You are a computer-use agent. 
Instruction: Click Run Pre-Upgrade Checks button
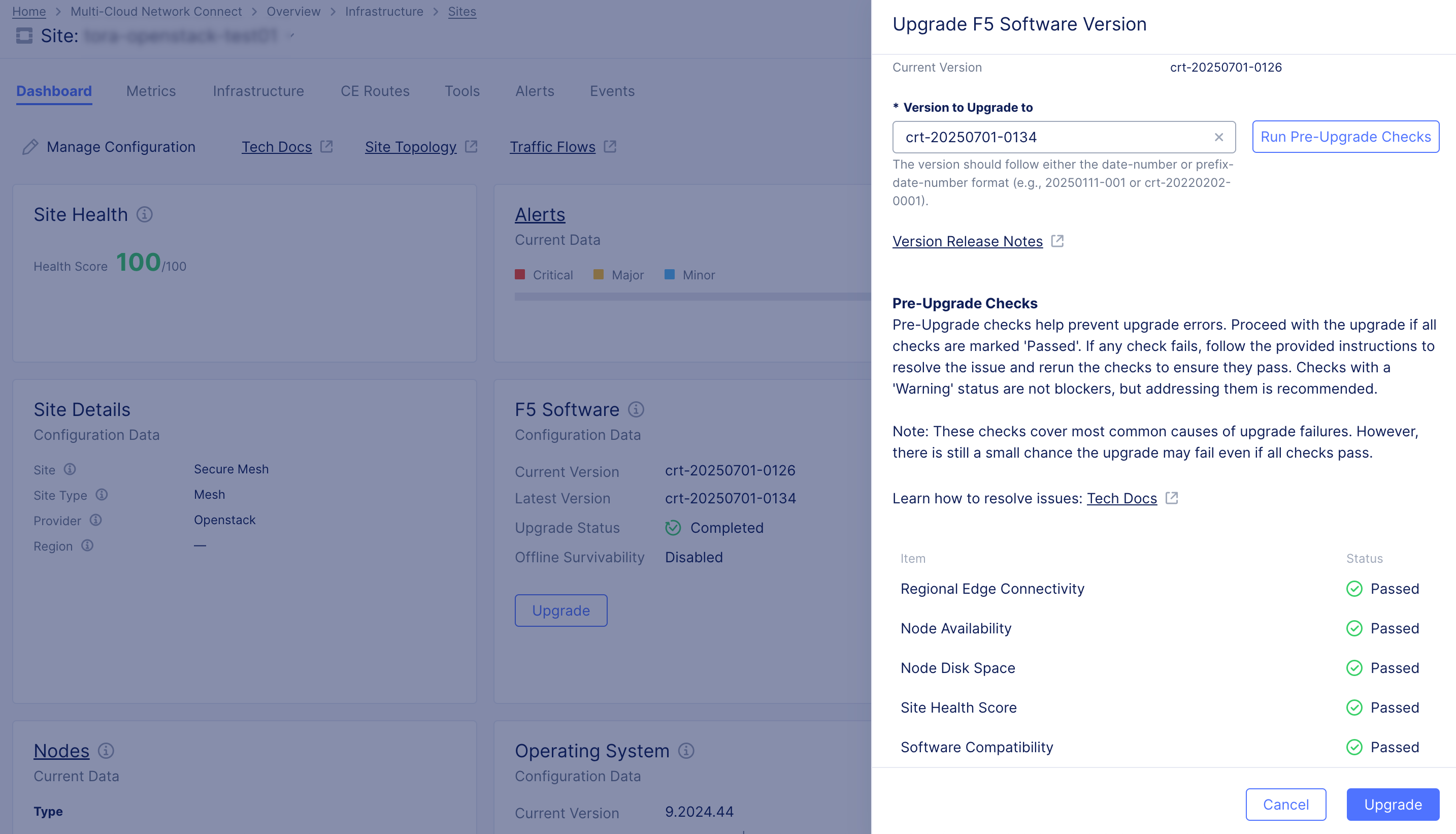click(x=1345, y=137)
